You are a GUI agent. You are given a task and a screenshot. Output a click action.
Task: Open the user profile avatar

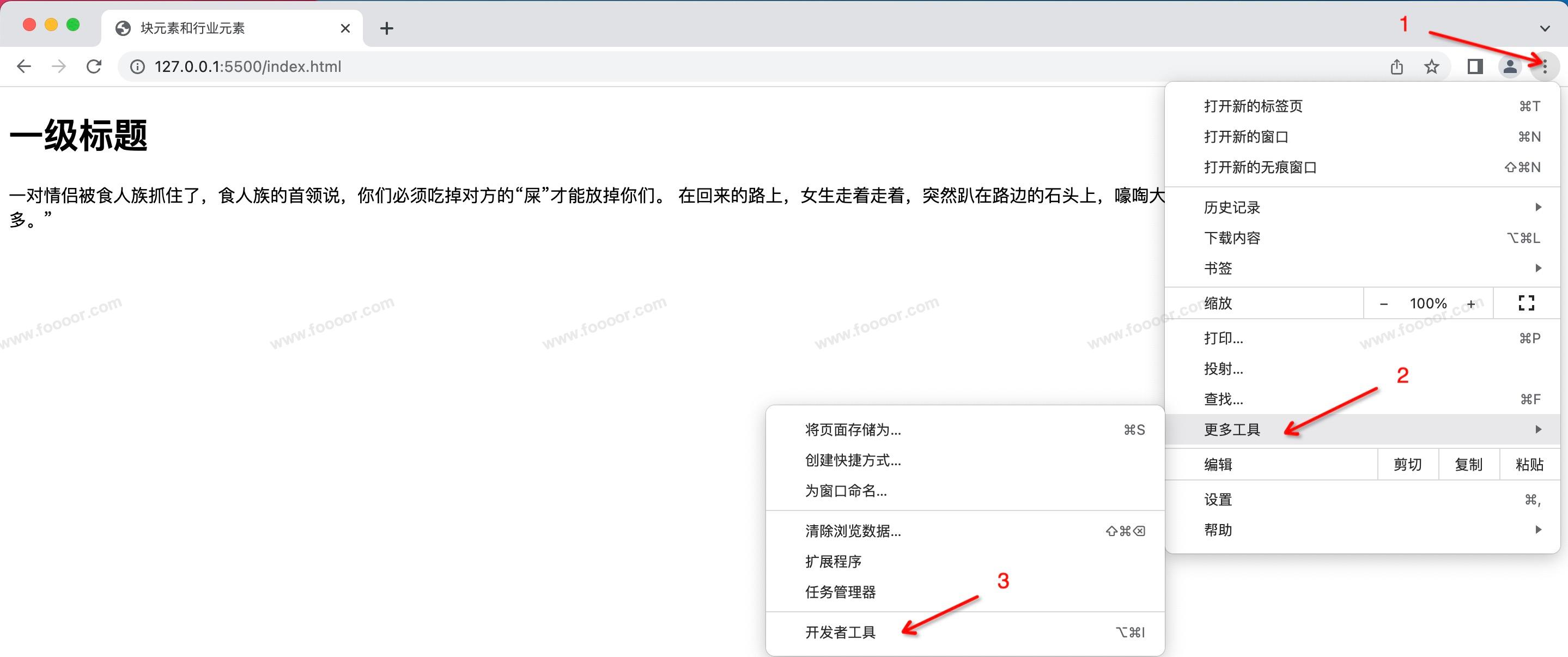point(1510,66)
